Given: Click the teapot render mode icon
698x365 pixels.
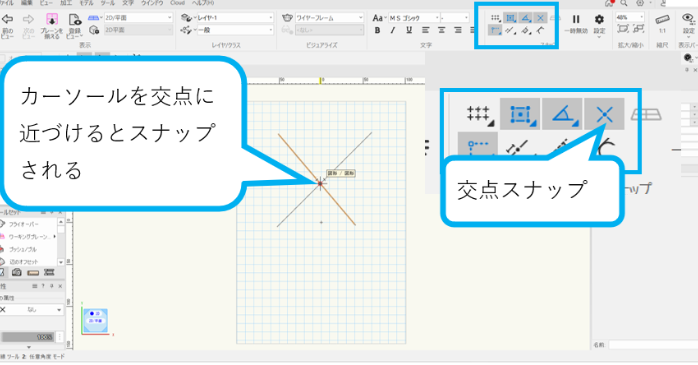Looking at the screenshot, I should 287,18.
